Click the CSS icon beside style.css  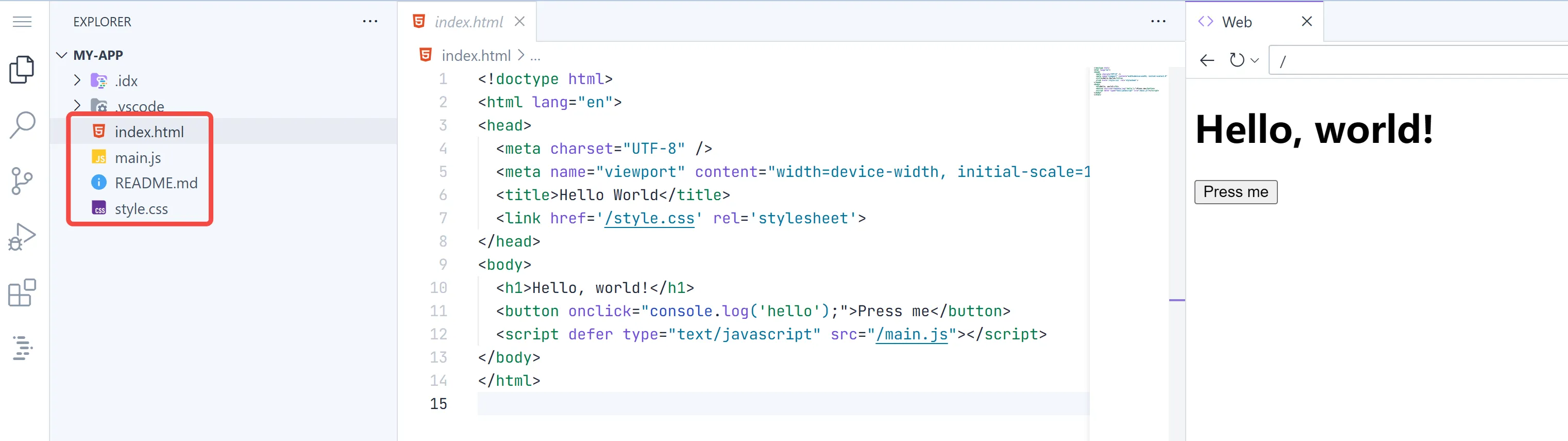click(98, 208)
